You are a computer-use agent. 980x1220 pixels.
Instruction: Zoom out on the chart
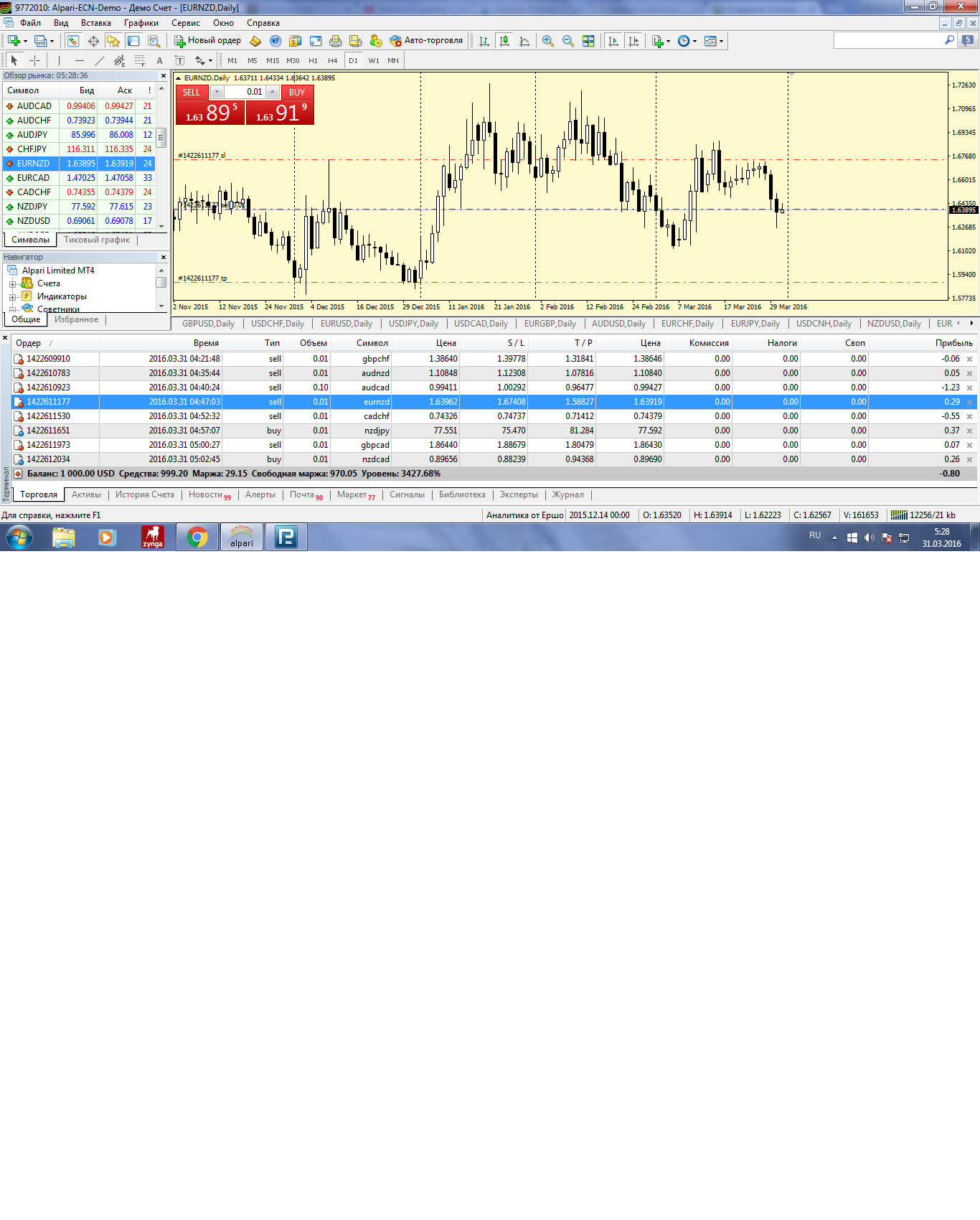tap(568, 41)
